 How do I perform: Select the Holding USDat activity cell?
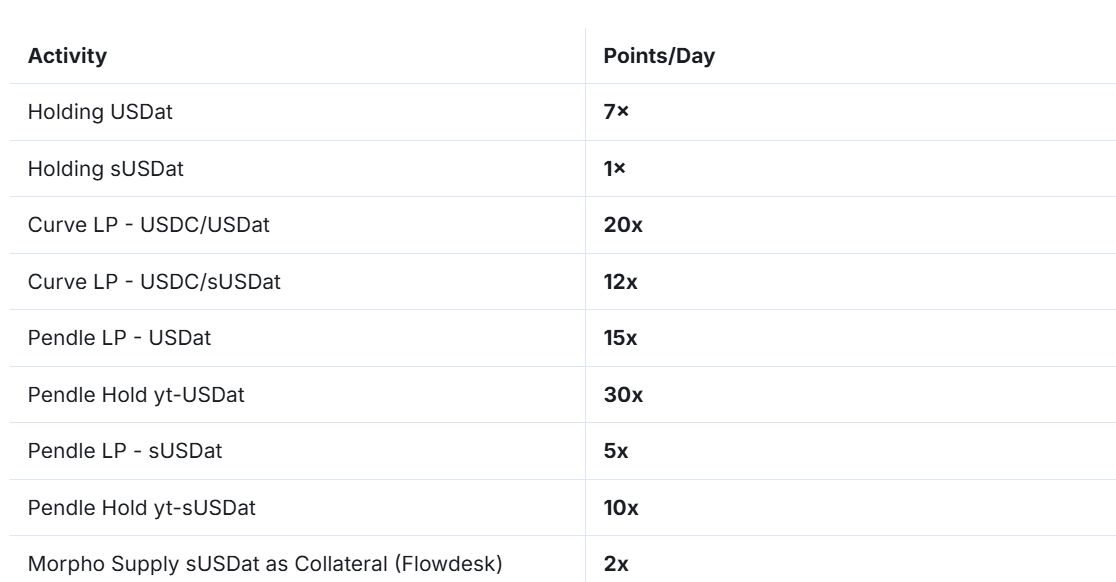(100, 113)
